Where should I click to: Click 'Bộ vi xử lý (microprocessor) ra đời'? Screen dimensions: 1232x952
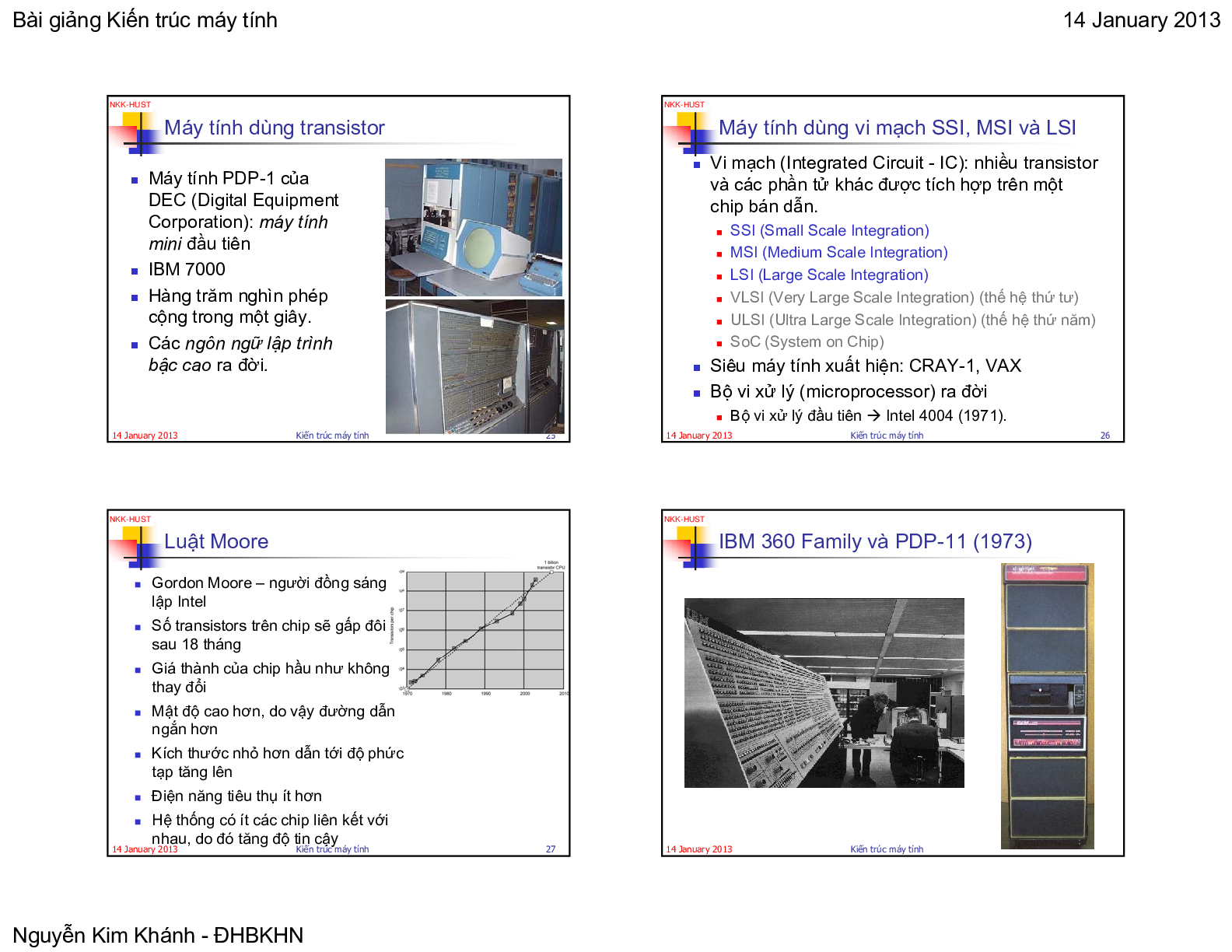849,391
